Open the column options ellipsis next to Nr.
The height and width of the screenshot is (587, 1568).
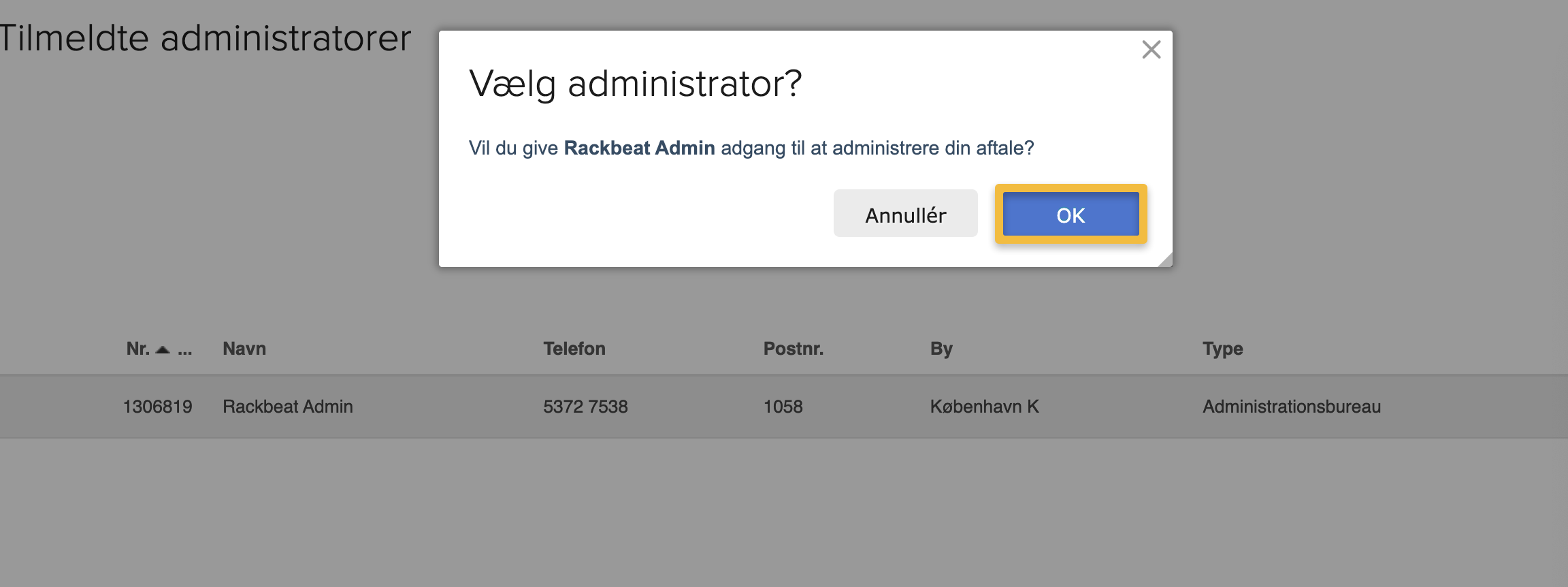tap(184, 350)
